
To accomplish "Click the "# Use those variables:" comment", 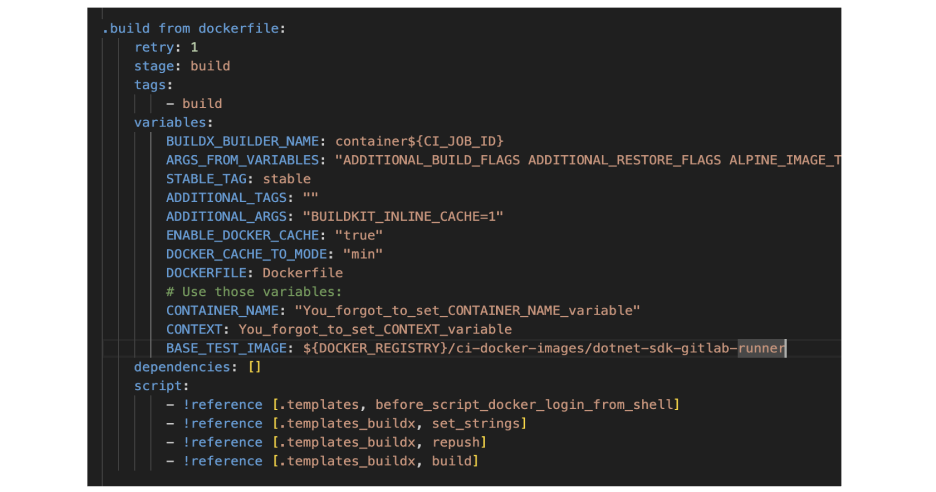I will pos(254,291).
